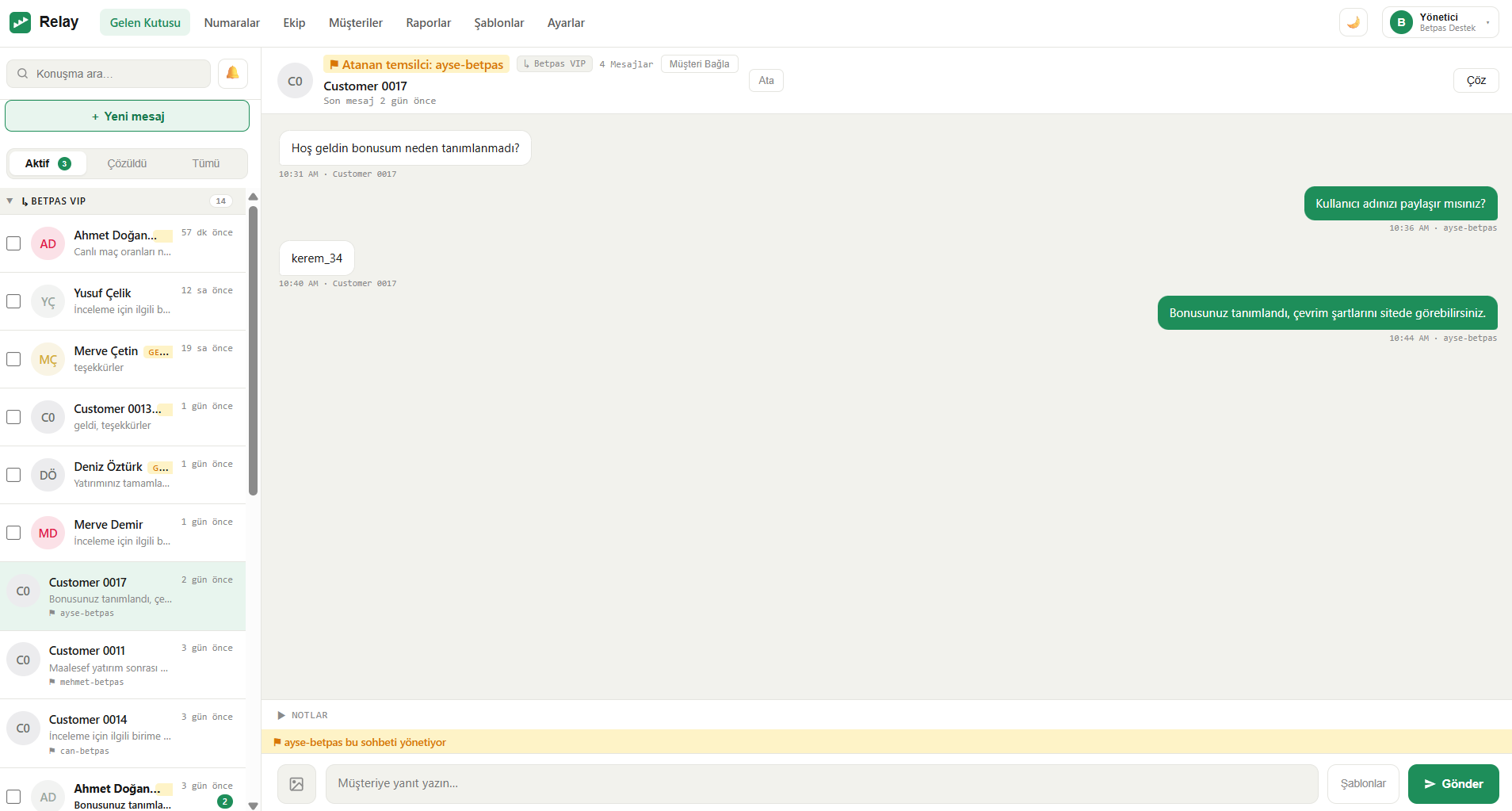Click Deniz Öztürk's DÖ avatar
Screen dimensions: 1512x811
tap(48, 475)
